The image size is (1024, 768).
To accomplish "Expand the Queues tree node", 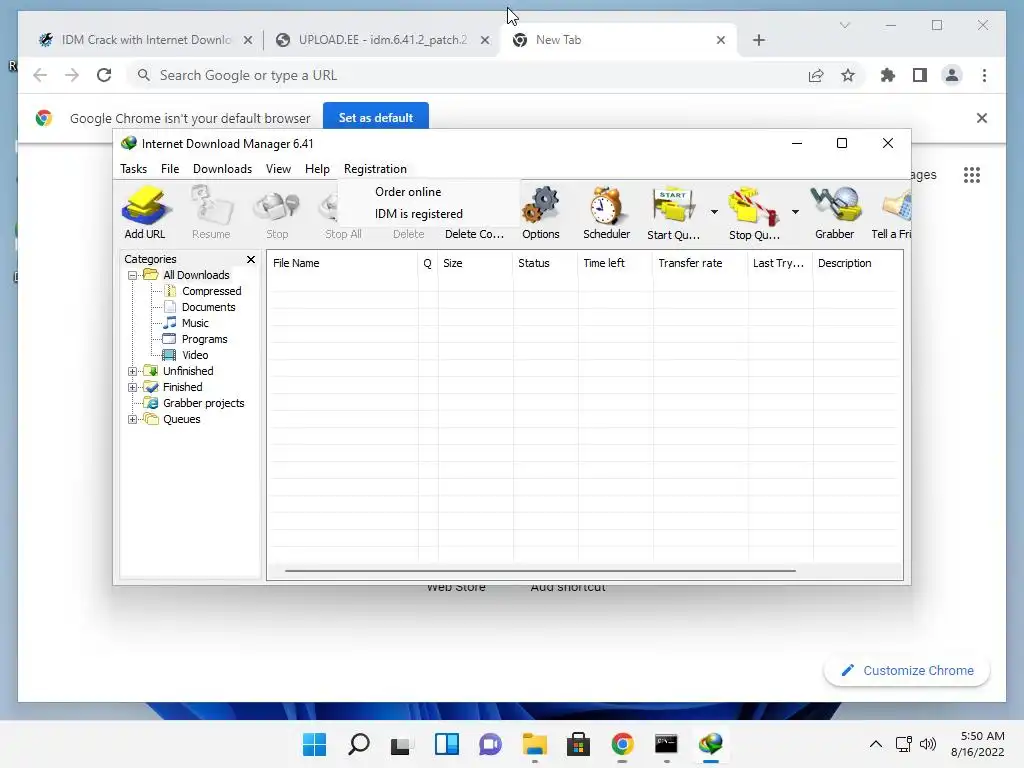I will tap(133, 419).
